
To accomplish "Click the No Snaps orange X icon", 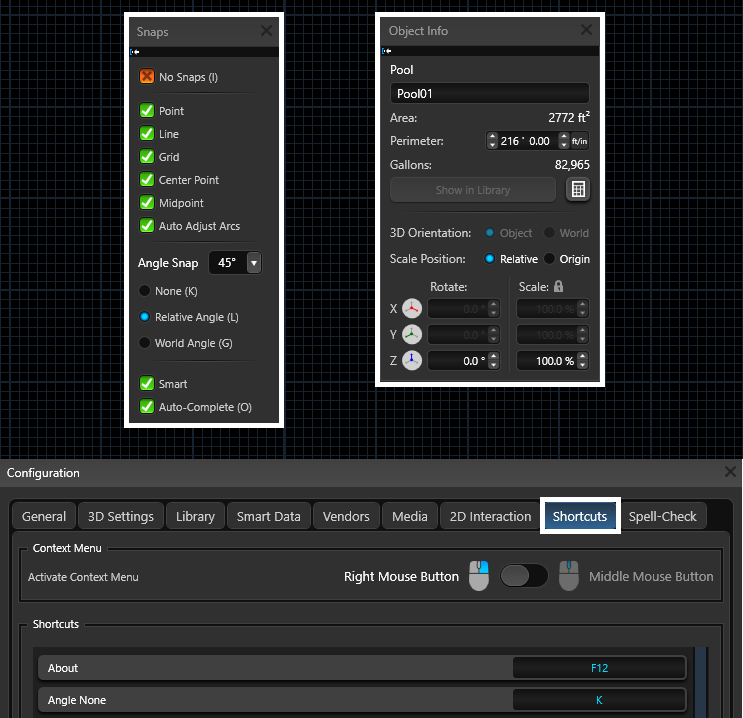I will 147,77.
